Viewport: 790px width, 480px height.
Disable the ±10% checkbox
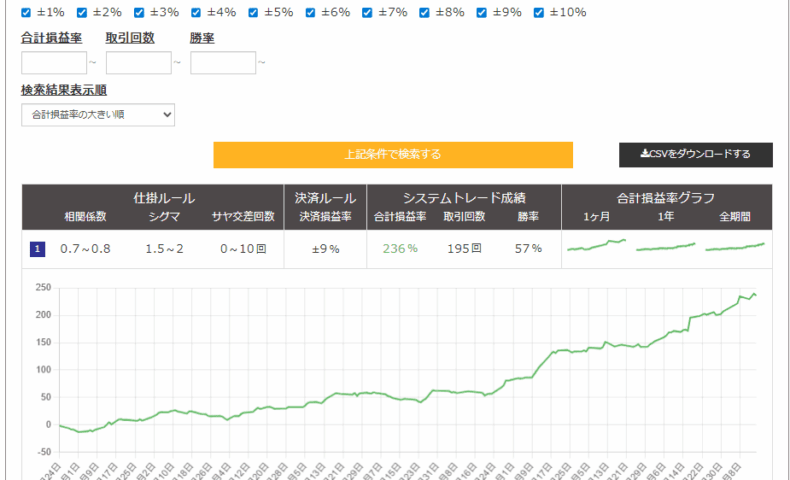tap(539, 13)
